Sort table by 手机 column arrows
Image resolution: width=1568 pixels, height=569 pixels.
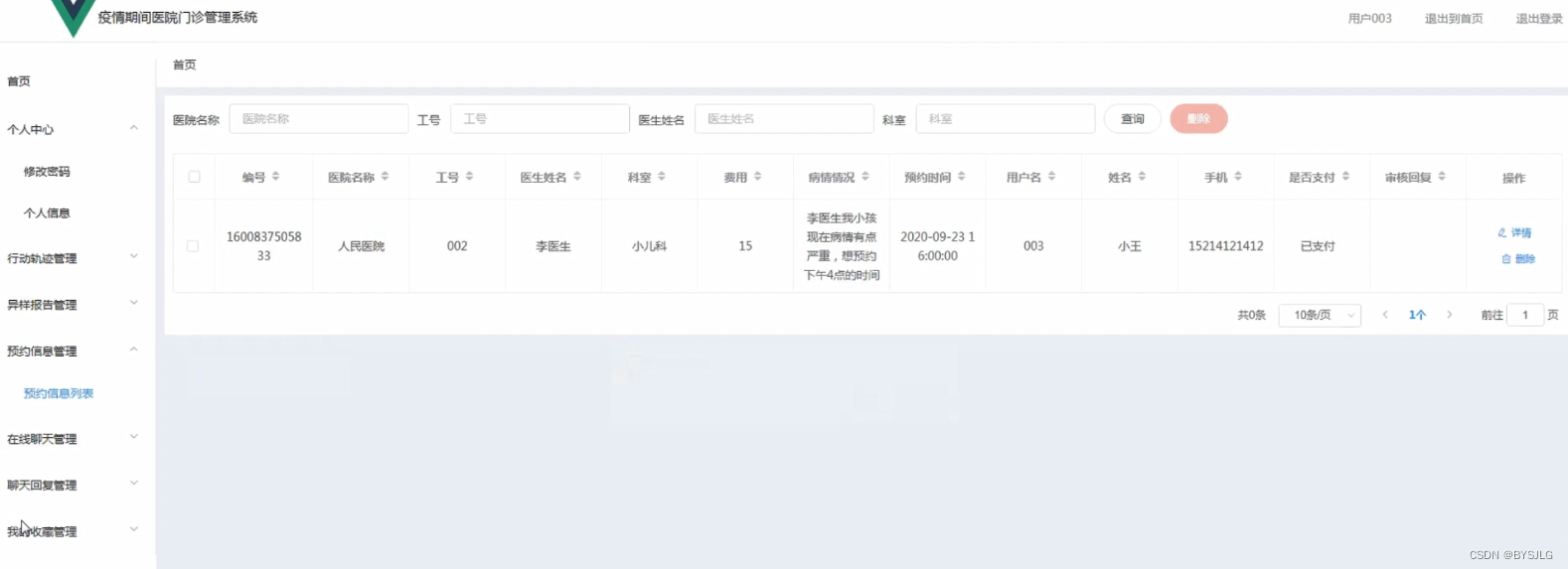(x=1238, y=177)
